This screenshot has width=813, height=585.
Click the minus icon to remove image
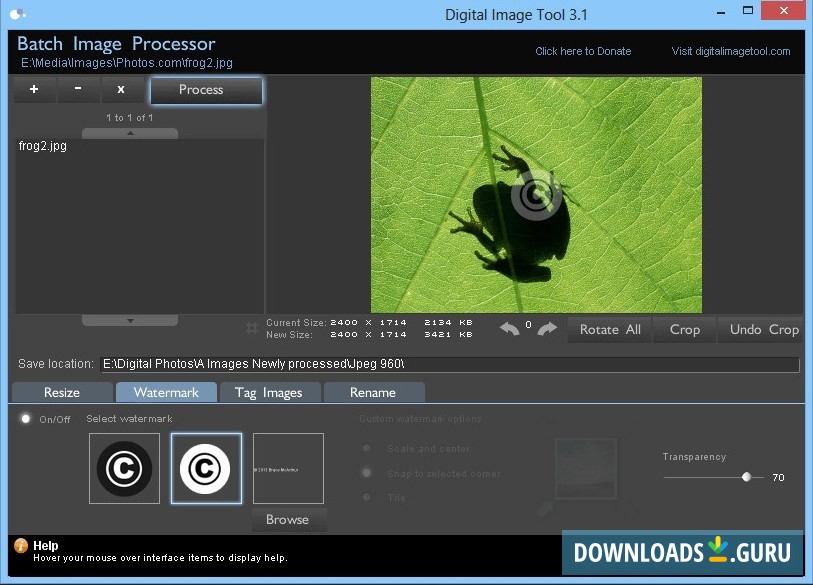(78, 90)
